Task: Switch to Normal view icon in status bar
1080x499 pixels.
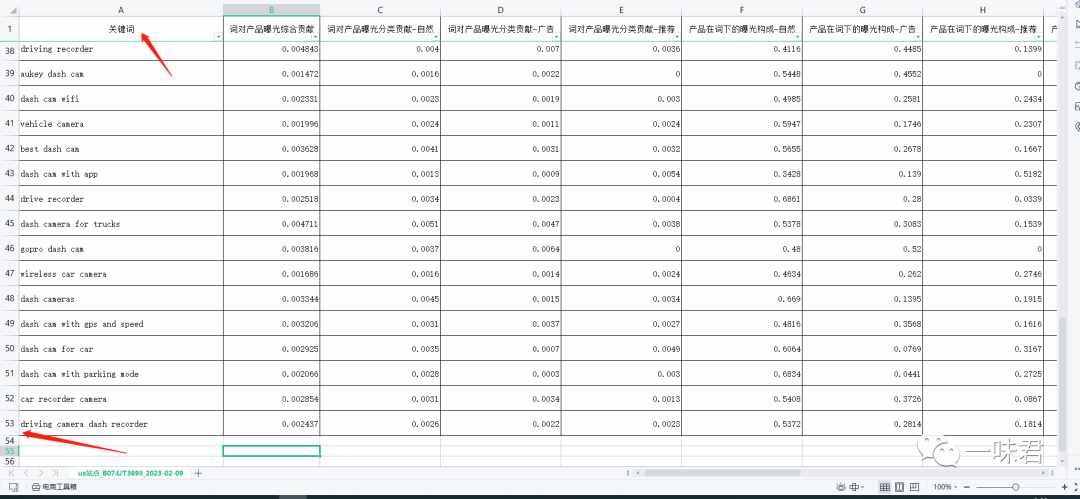Action: pos(885,487)
